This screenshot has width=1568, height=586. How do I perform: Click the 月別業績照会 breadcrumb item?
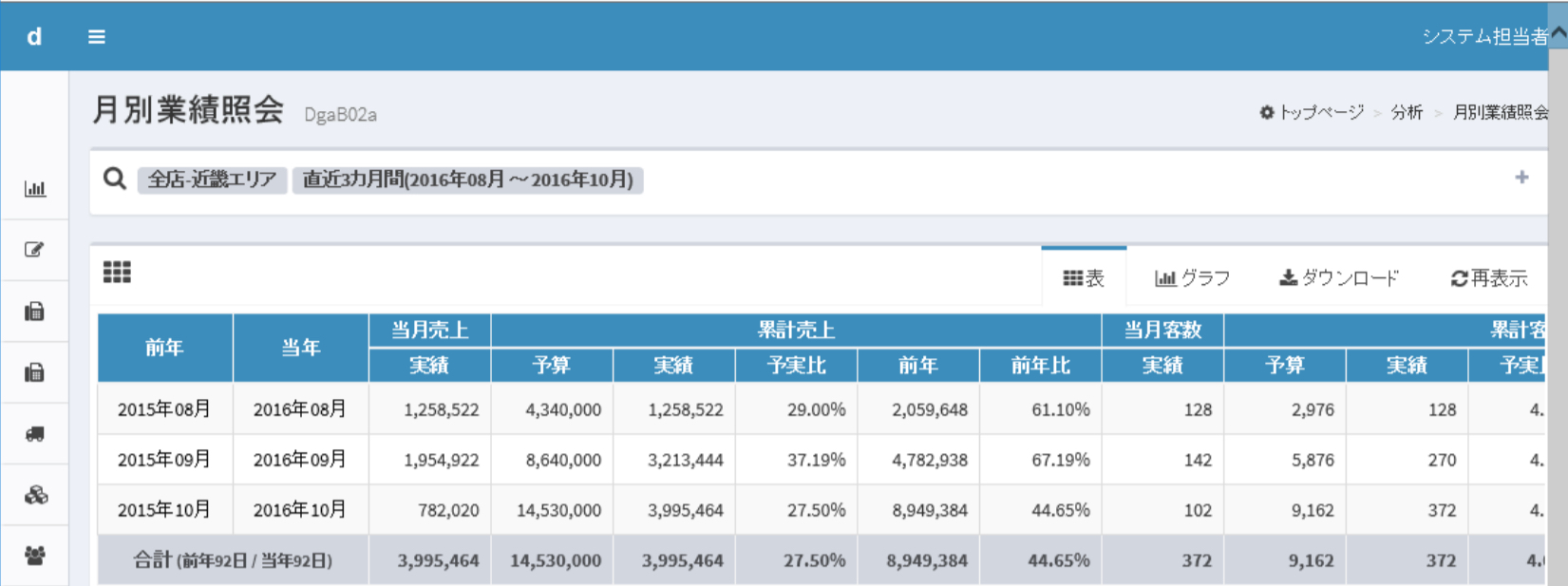pyautogui.click(x=1501, y=113)
